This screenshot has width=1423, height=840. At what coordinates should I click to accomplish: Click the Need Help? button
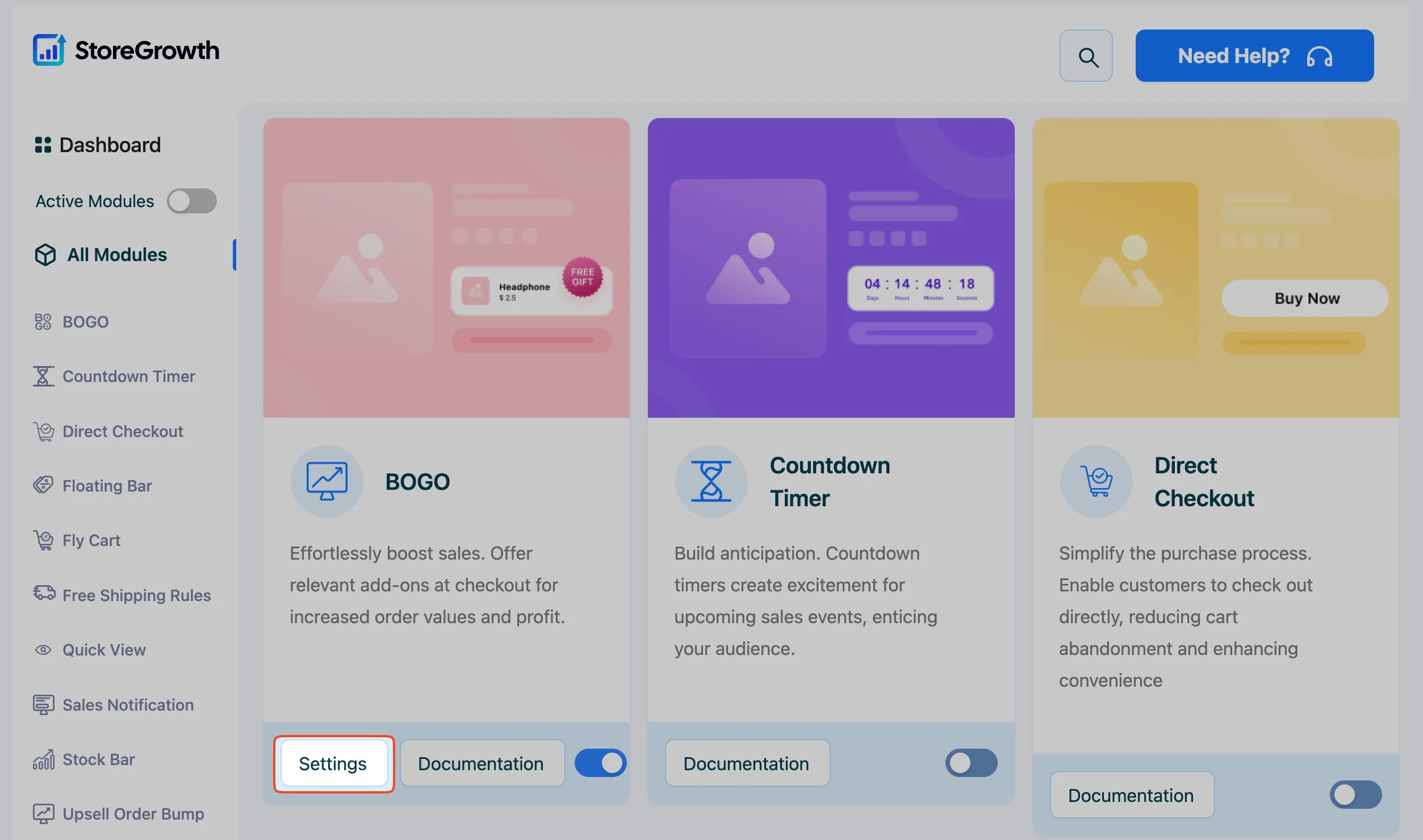1255,56
